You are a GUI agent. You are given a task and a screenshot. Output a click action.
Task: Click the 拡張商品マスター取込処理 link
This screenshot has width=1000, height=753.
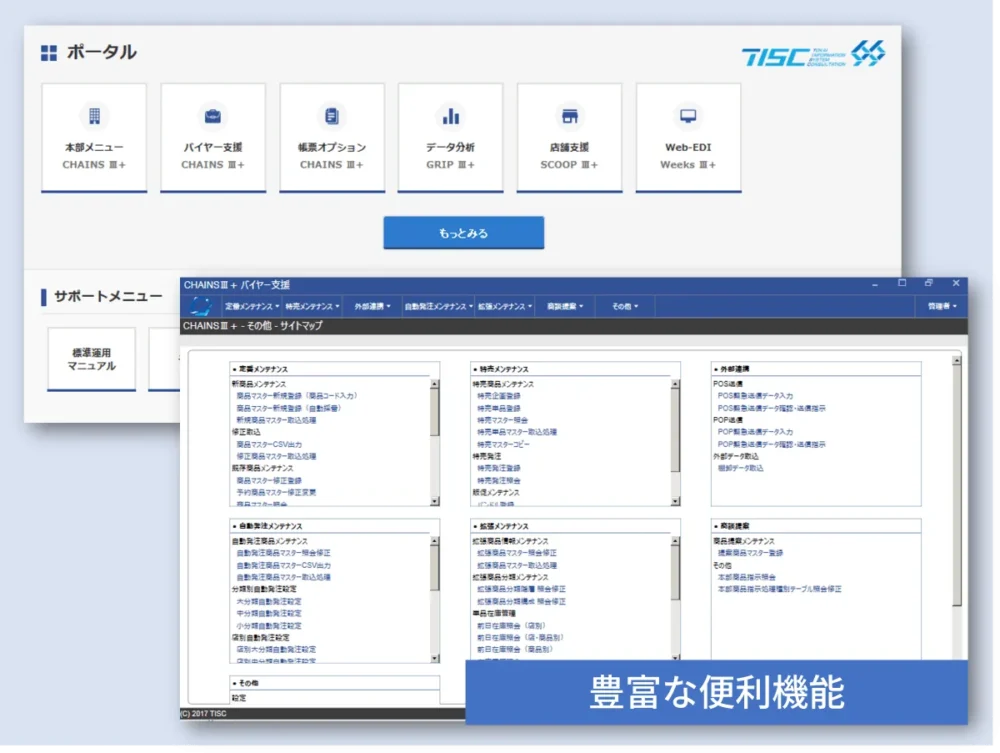click(x=517, y=566)
